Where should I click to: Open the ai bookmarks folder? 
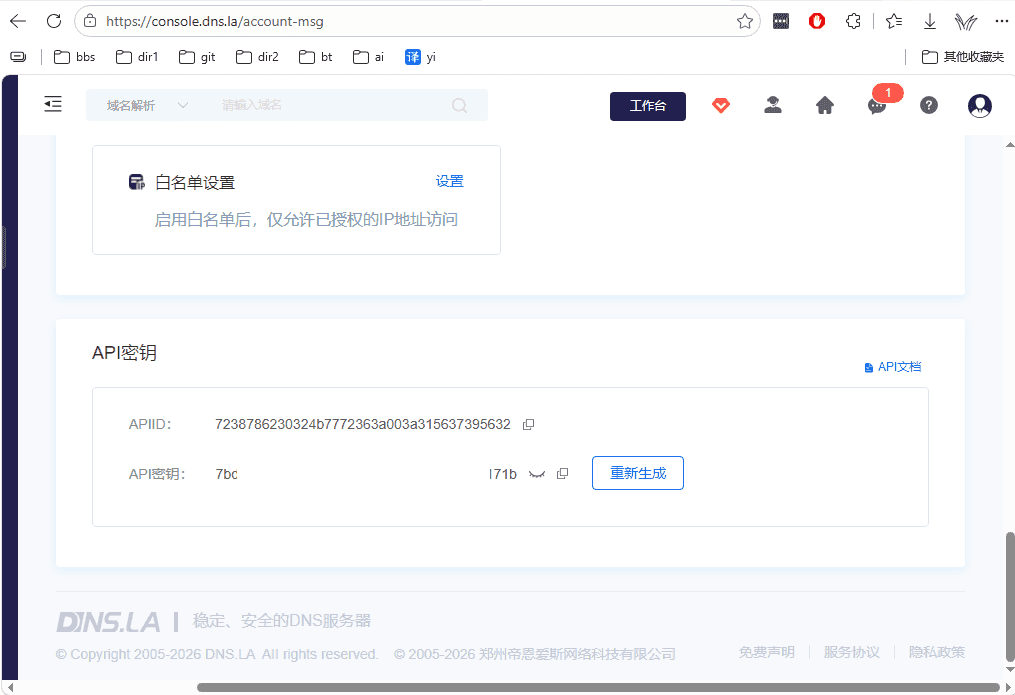(368, 57)
